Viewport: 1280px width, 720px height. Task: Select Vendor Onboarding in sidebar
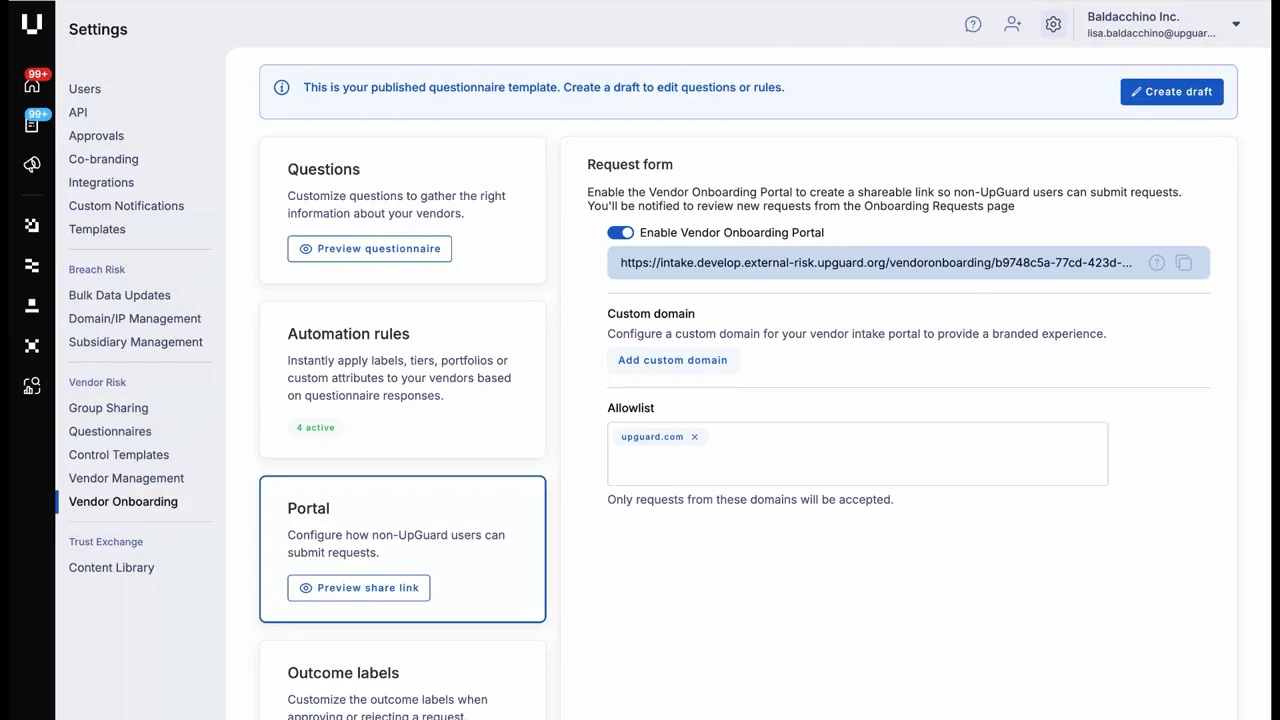click(x=123, y=502)
